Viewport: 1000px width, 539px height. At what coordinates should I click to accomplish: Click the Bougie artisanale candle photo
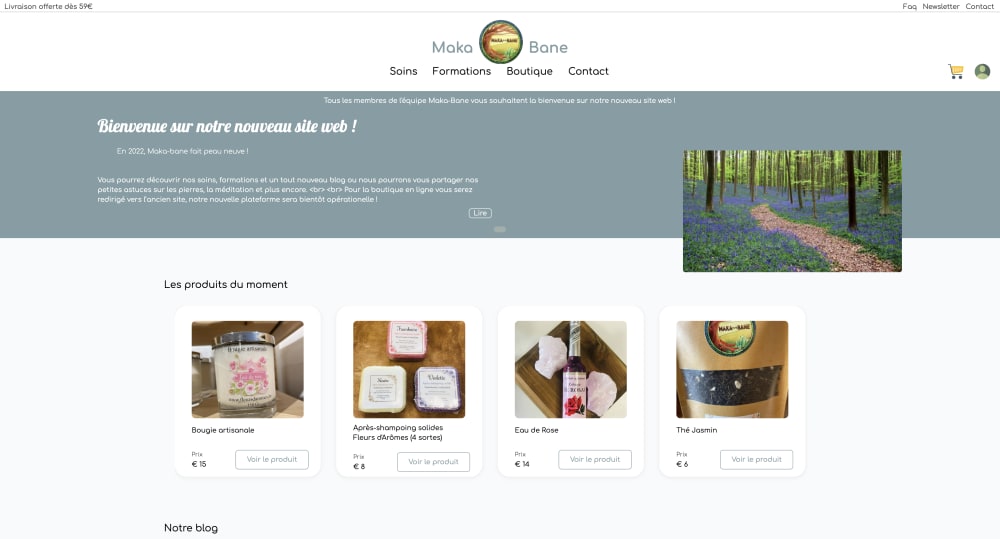[247, 369]
